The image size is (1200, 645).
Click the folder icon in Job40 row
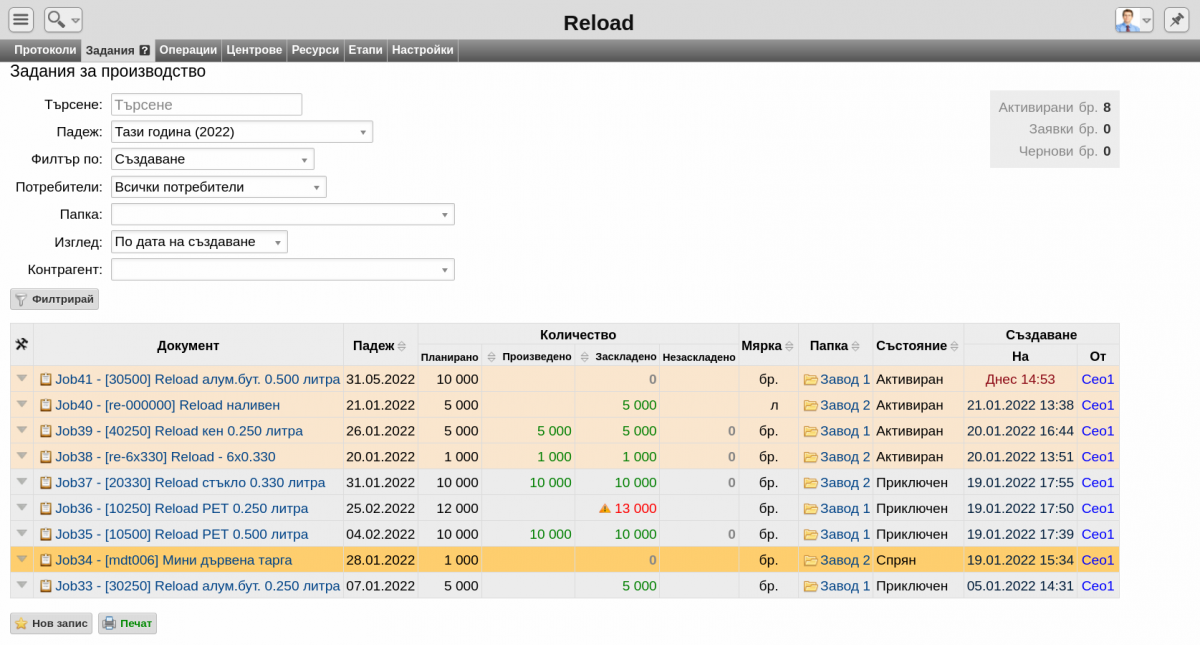click(810, 405)
